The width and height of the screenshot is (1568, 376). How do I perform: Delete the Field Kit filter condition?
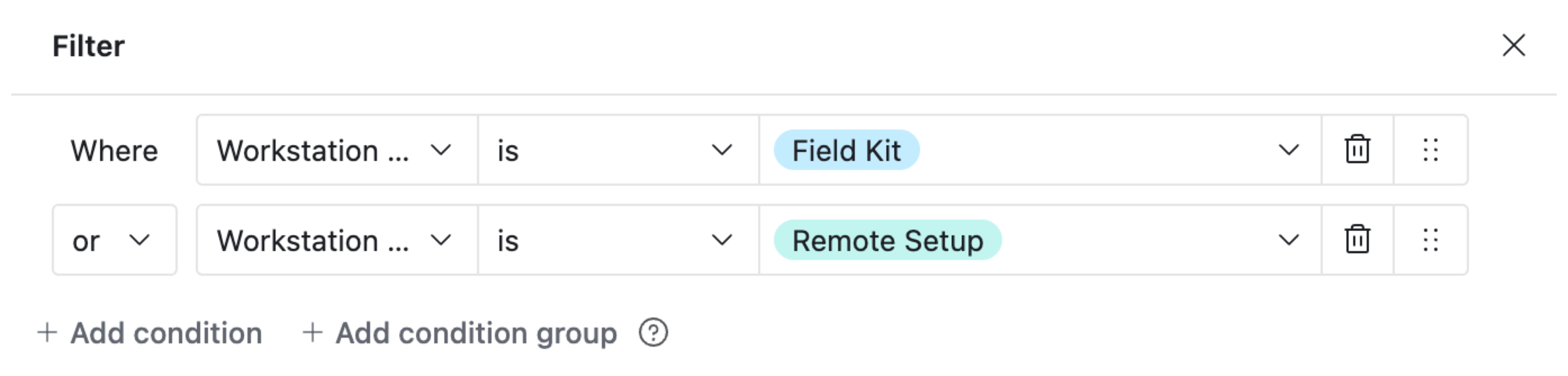(1357, 150)
